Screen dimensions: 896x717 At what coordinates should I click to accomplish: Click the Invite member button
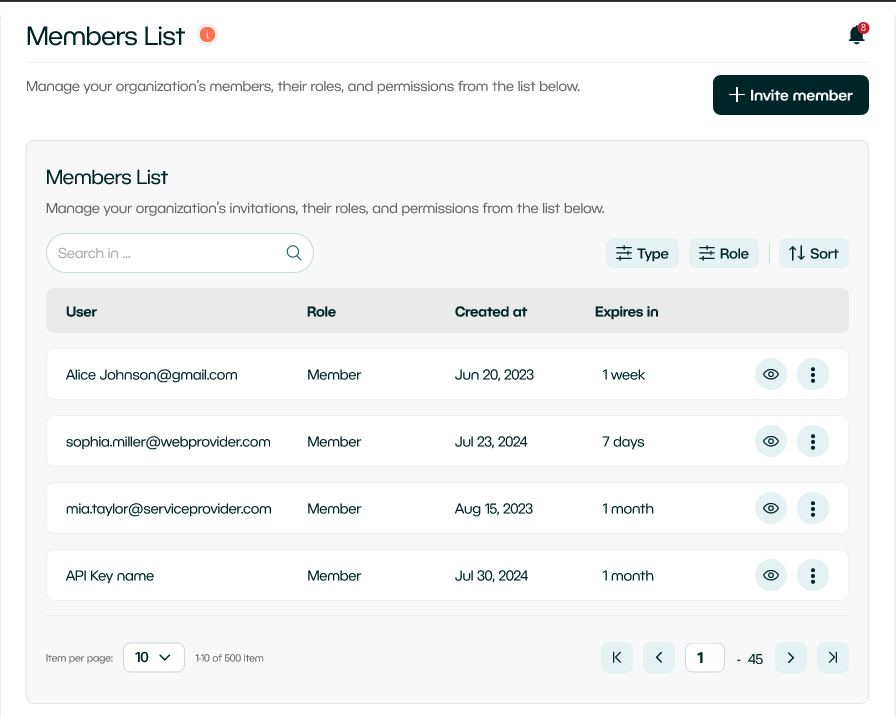[x=790, y=96]
